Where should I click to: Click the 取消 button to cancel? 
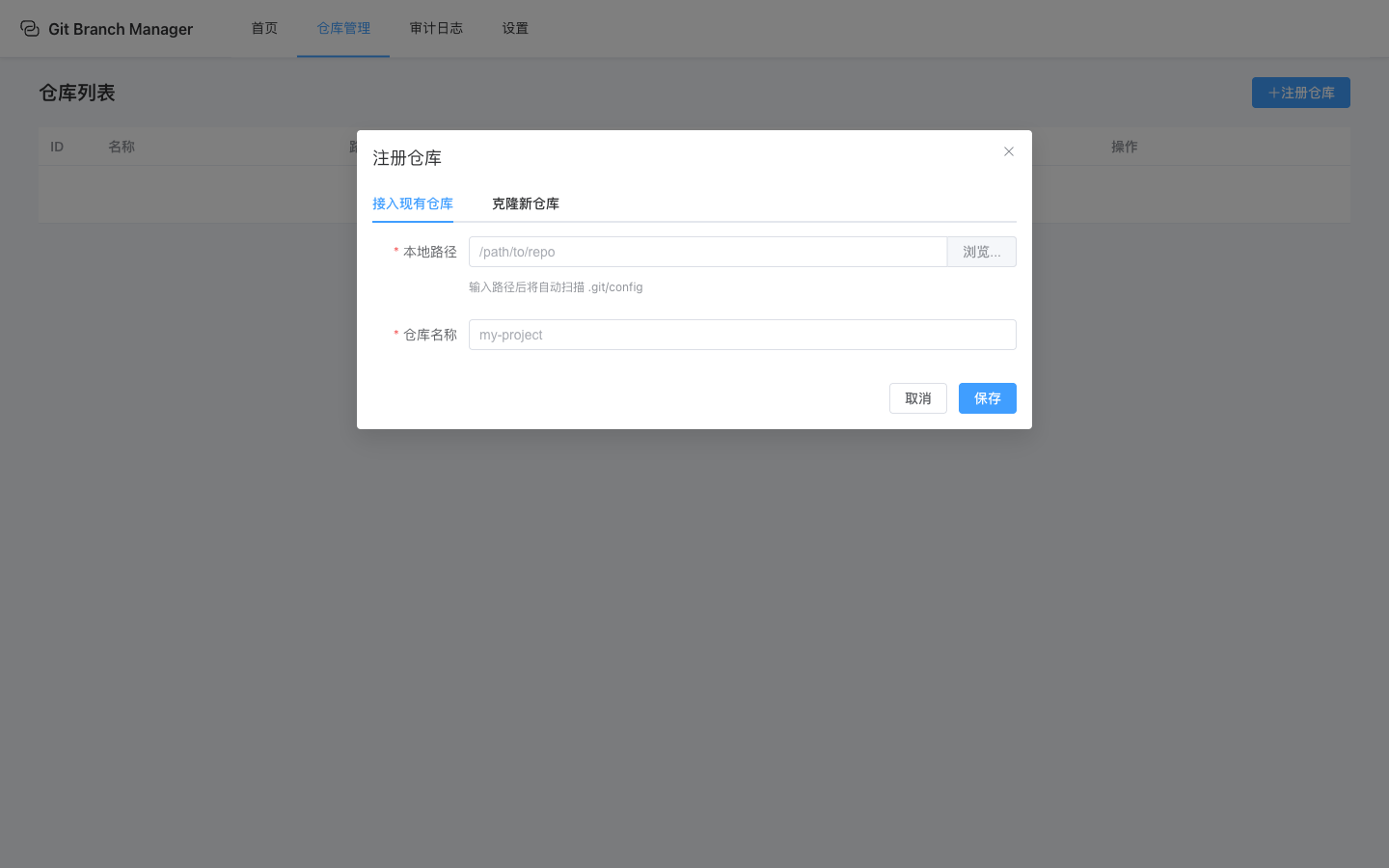click(x=917, y=397)
